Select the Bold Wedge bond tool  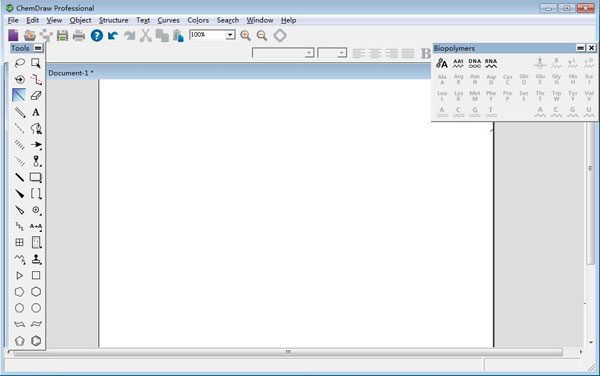(x=20, y=194)
